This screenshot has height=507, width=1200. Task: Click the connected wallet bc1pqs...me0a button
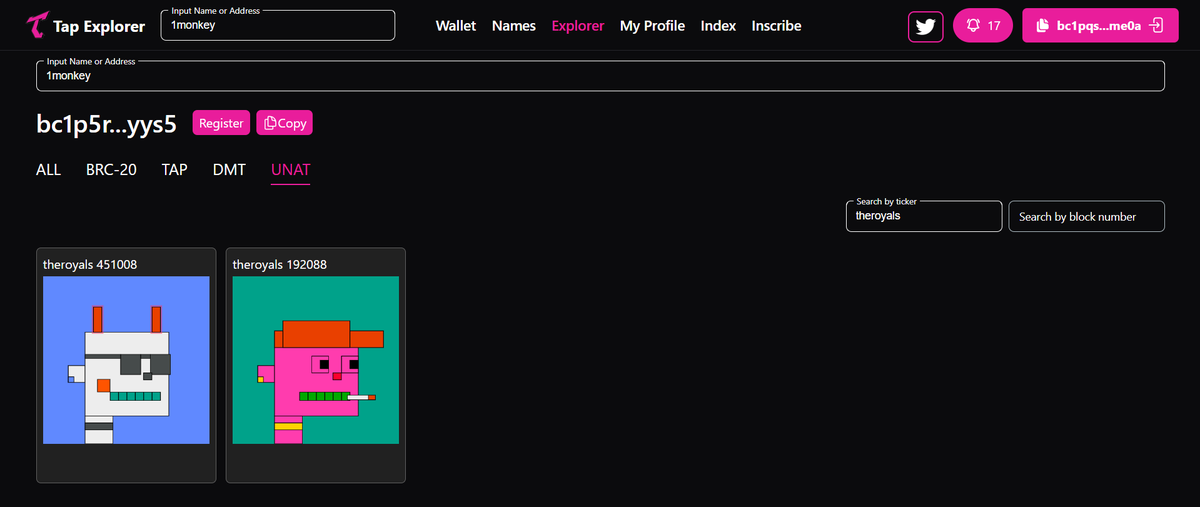click(x=1100, y=25)
